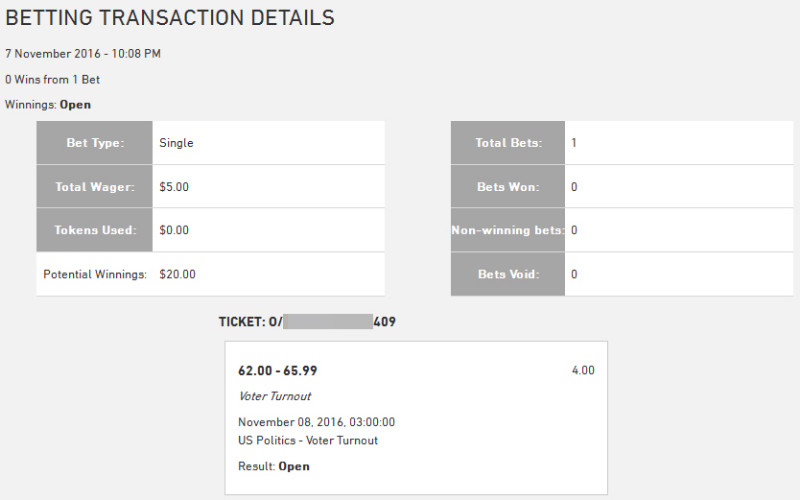The height and width of the screenshot is (500, 800).
Task: Click the 7 November 2016 timestamp
Action: point(83,54)
